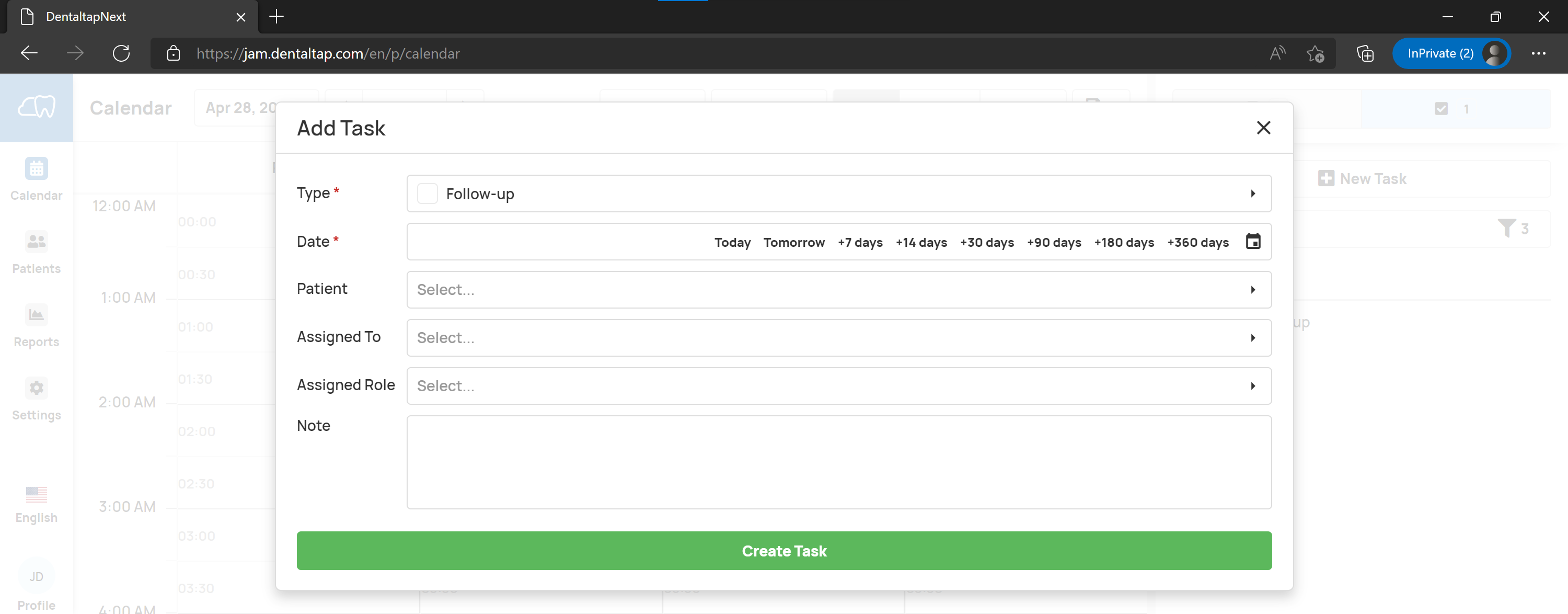Close the Add Task dialog
The image size is (1568, 614).
[x=1263, y=127]
